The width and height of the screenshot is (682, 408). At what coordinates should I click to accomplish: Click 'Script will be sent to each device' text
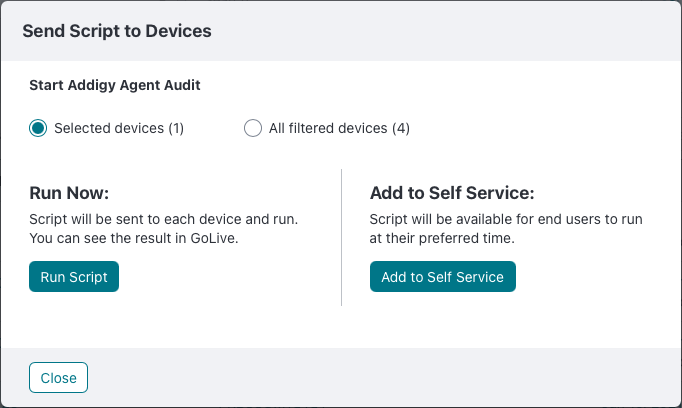coord(135,219)
